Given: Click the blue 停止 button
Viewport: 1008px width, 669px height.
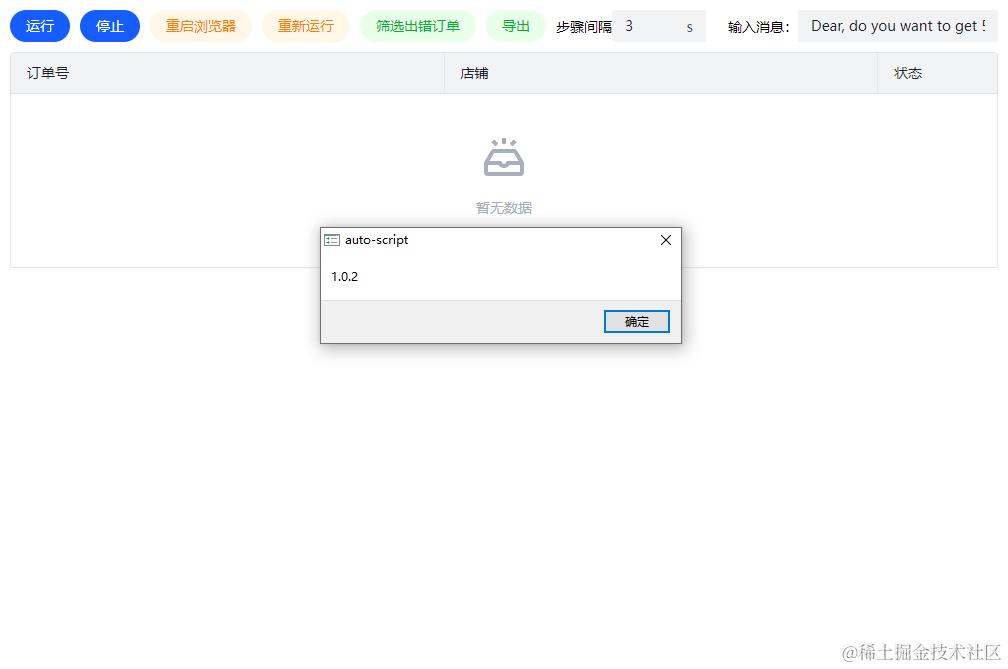Looking at the screenshot, I should pyautogui.click(x=110, y=26).
